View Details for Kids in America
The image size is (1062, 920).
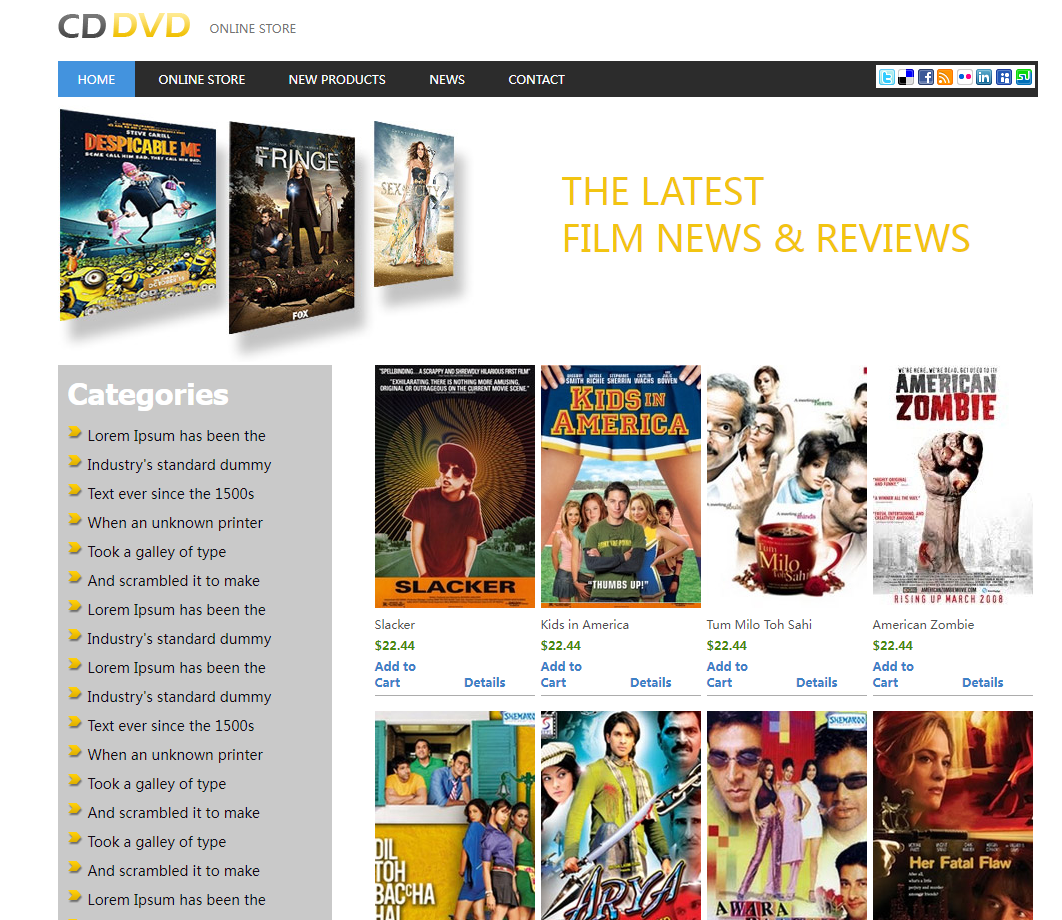coord(650,682)
